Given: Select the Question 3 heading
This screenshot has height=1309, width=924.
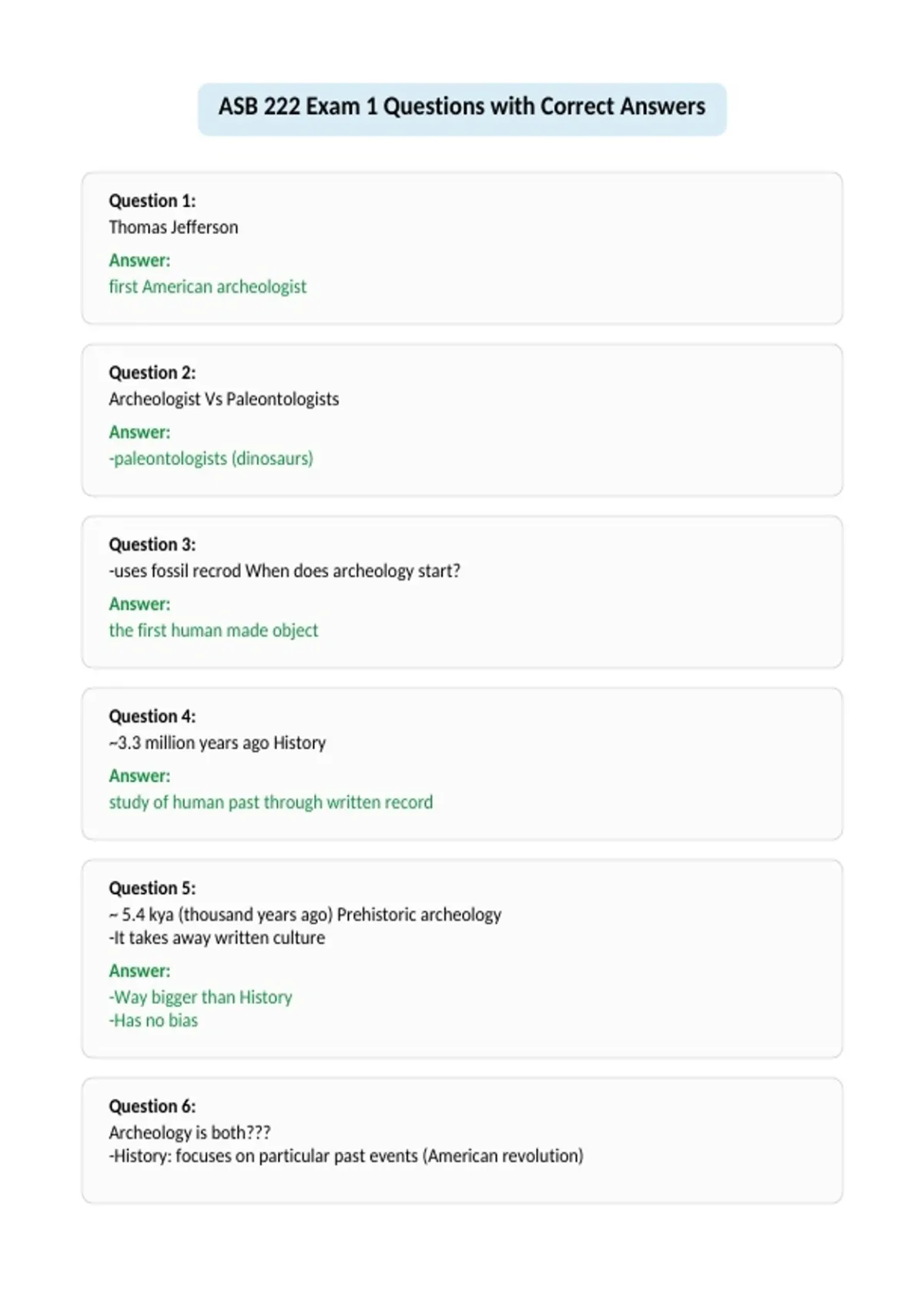Looking at the screenshot, I should point(152,544).
